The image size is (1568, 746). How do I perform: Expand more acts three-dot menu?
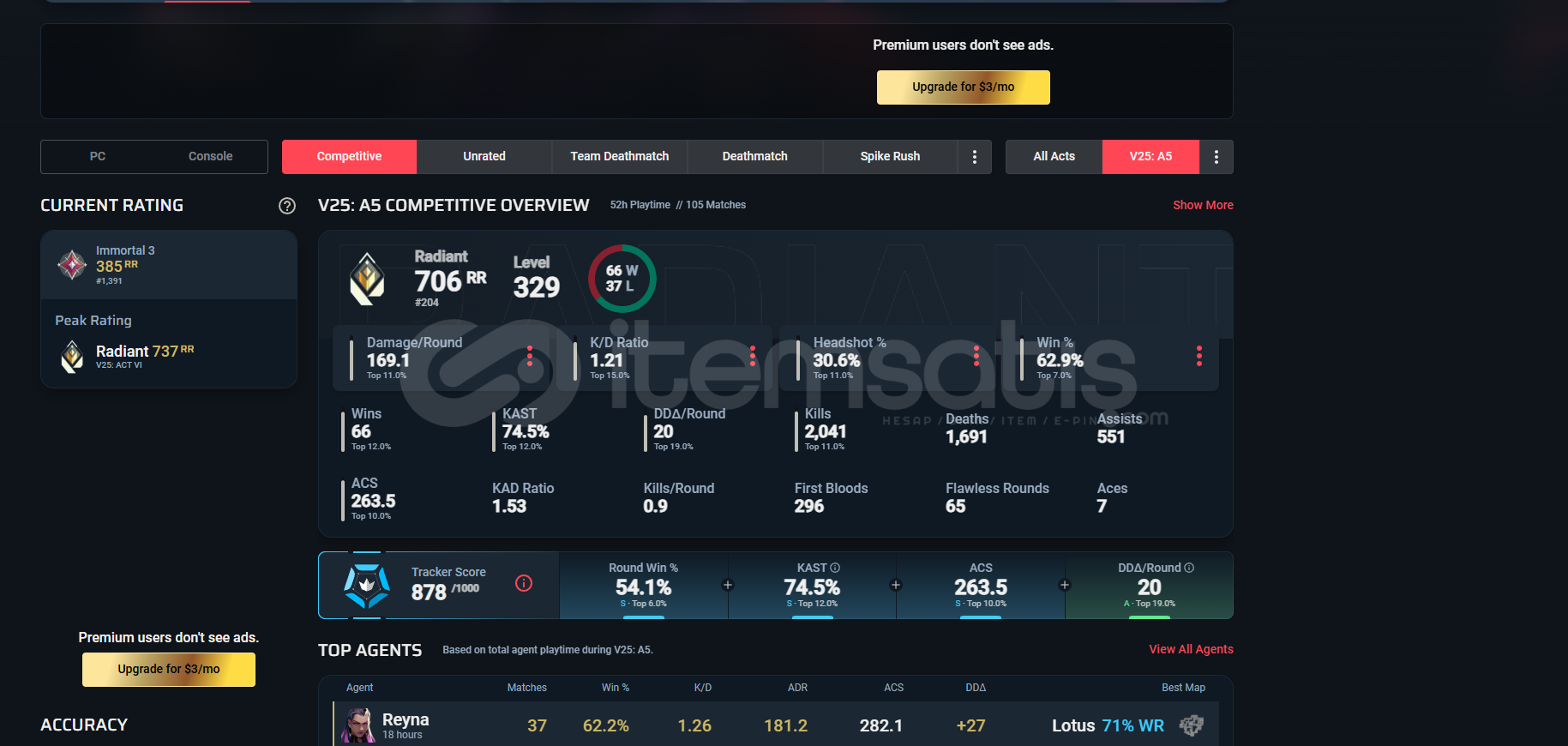click(x=1217, y=157)
